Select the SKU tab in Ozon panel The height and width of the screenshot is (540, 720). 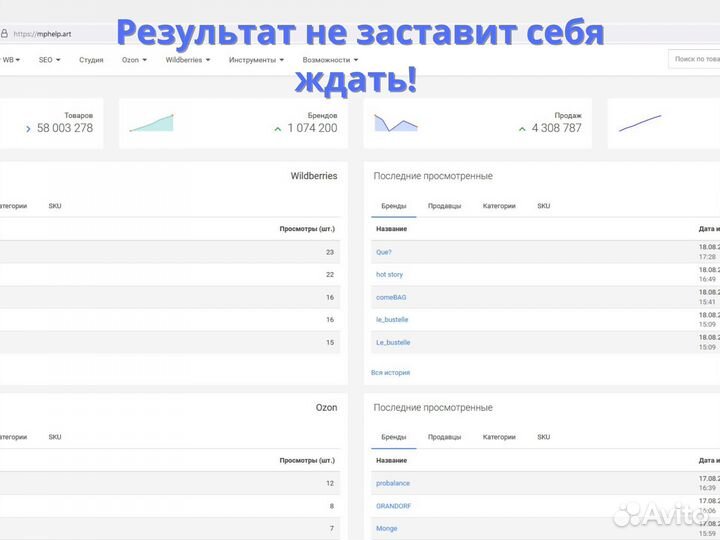coord(55,437)
